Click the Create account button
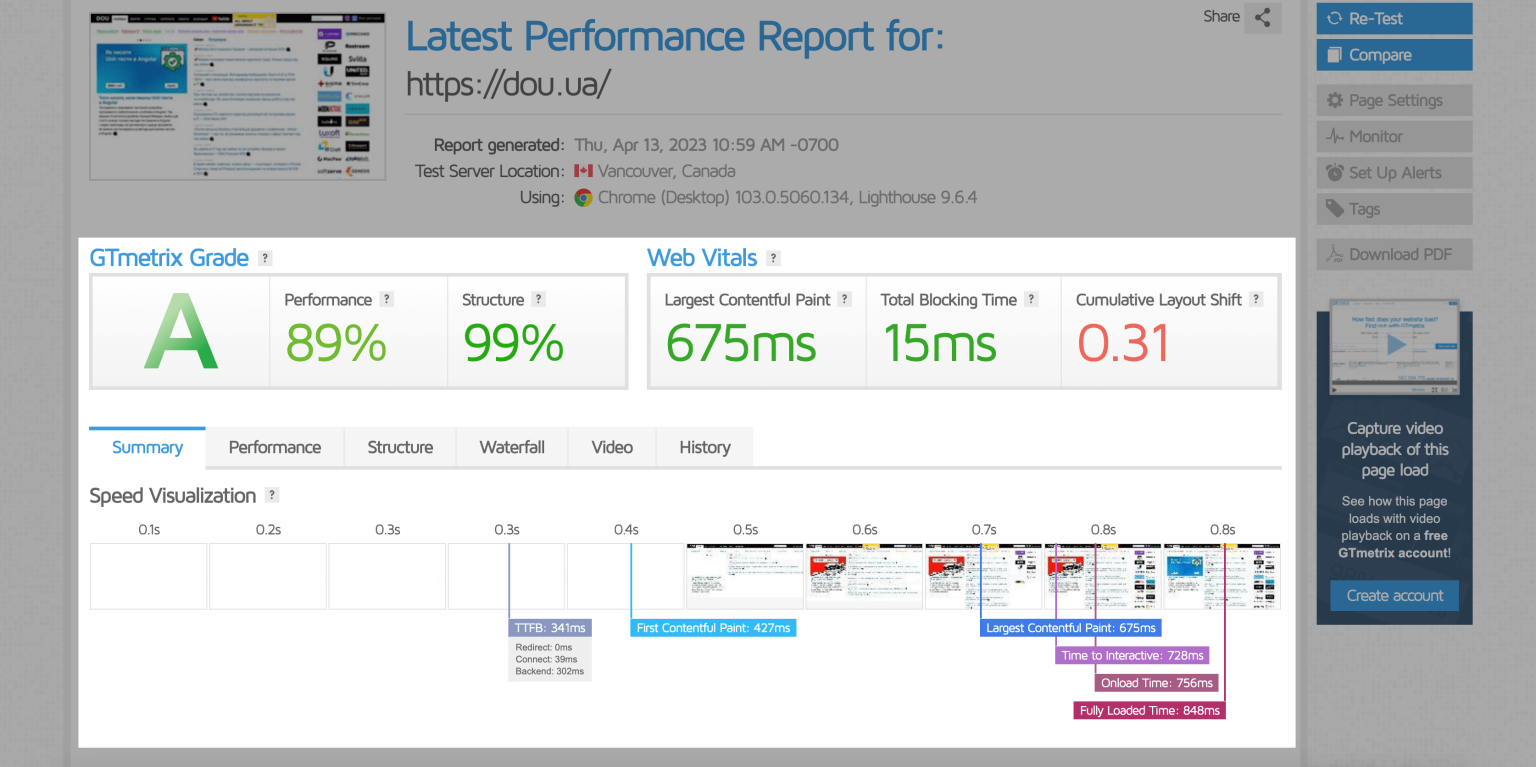Screen dimensions: 1536x767 coord(1394,595)
